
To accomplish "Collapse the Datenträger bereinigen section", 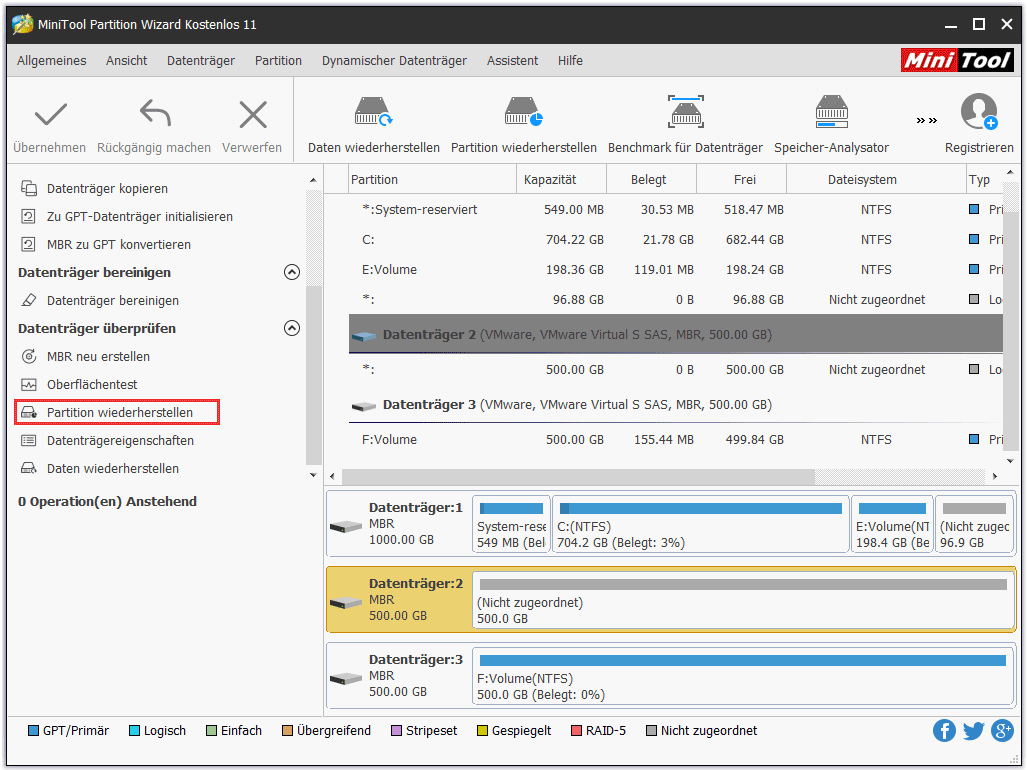I will pyautogui.click(x=292, y=272).
